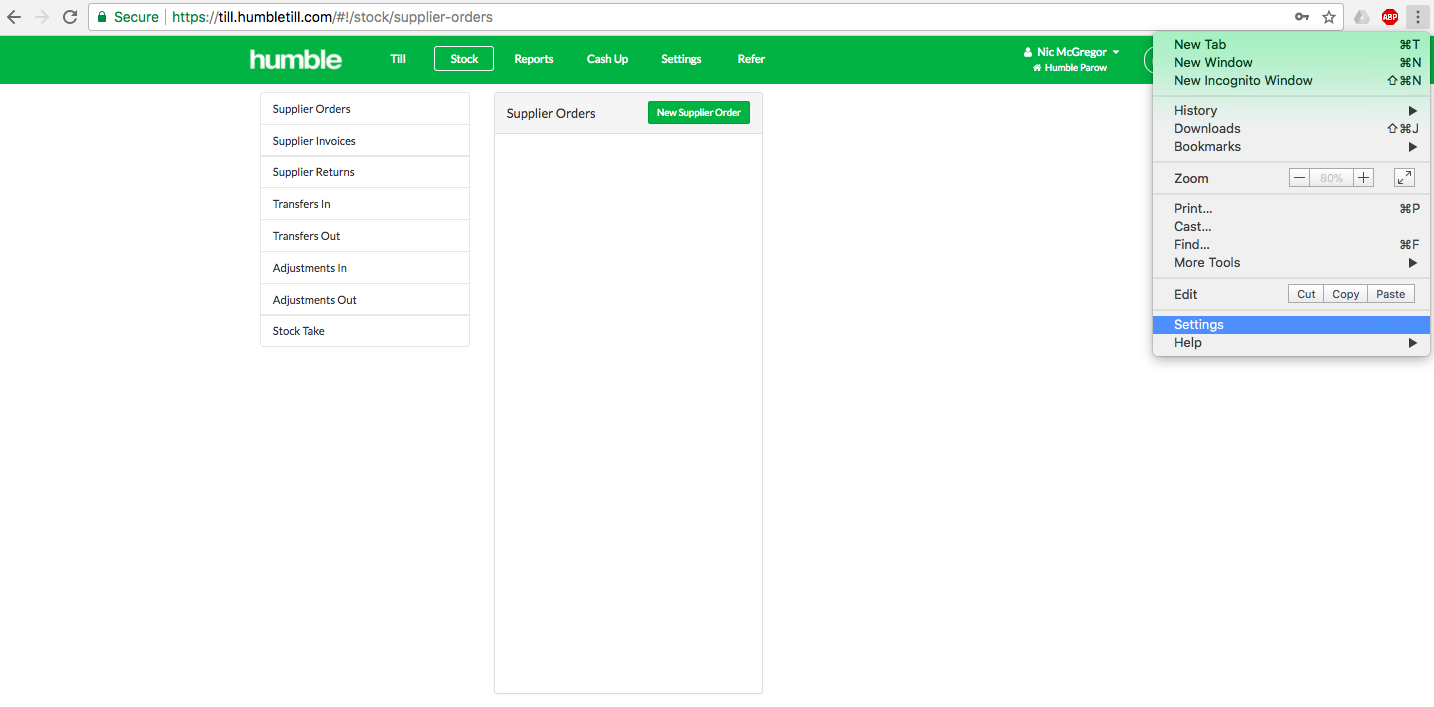Select Adjustments Out in sidebar
This screenshot has width=1434, height=707.
click(x=365, y=300)
